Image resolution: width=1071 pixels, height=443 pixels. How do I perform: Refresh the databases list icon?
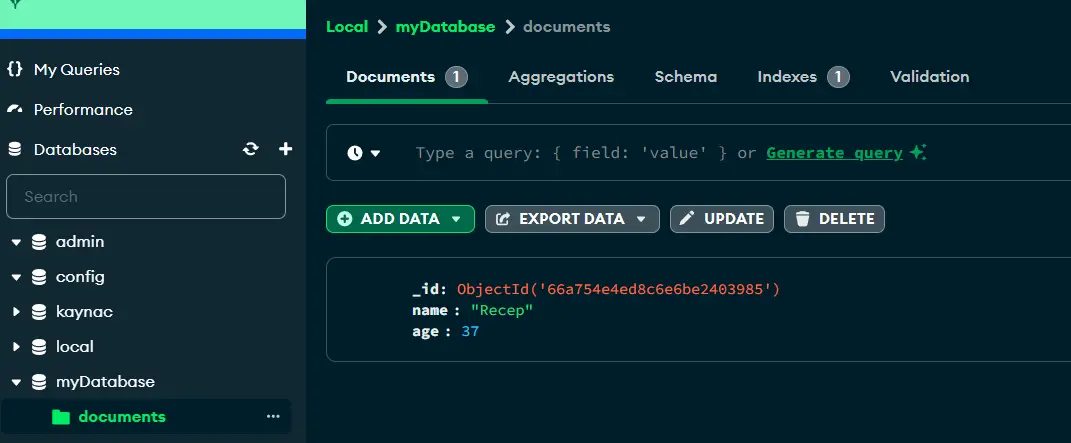click(x=251, y=149)
